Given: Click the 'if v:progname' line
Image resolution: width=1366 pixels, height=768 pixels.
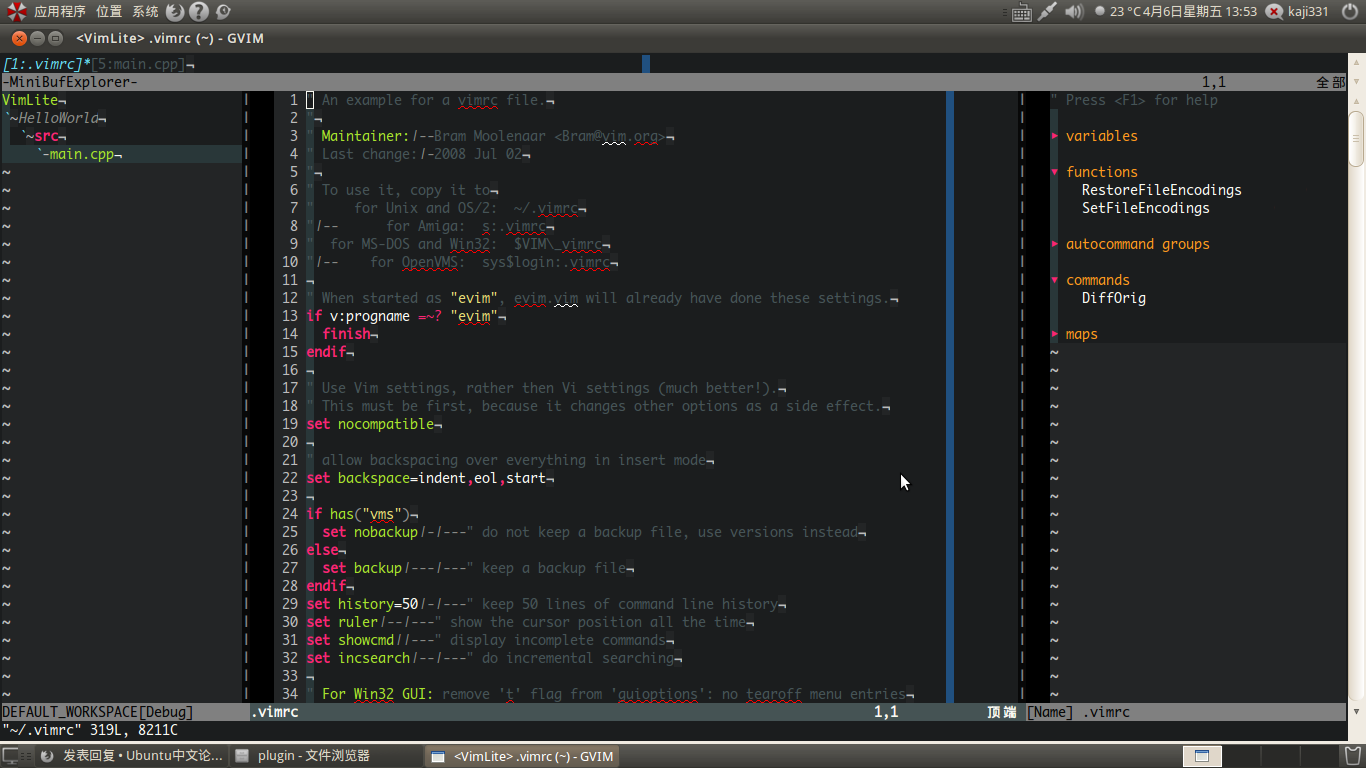Looking at the screenshot, I should (403, 316).
